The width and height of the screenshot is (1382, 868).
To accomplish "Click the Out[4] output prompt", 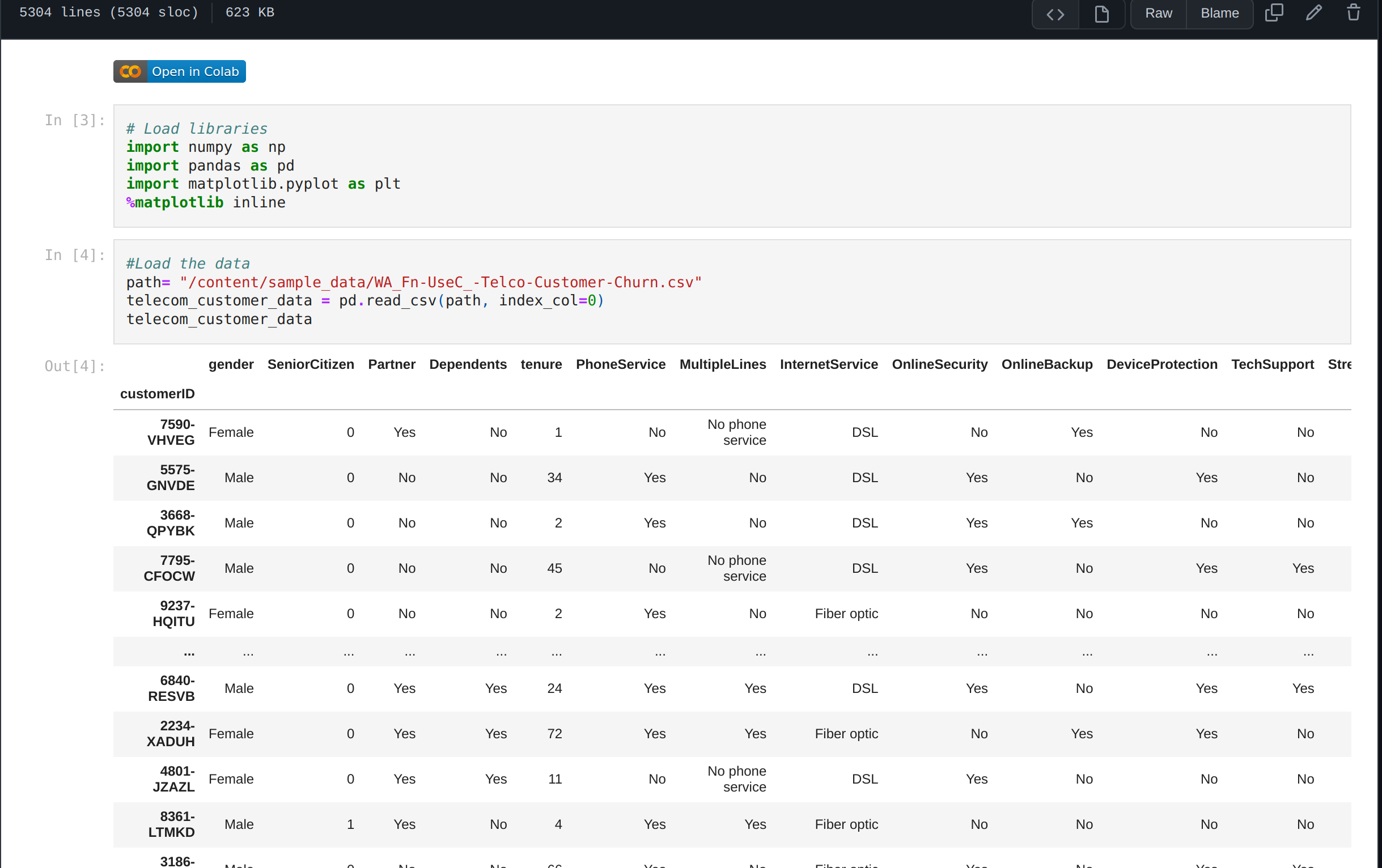I will pos(75,366).
